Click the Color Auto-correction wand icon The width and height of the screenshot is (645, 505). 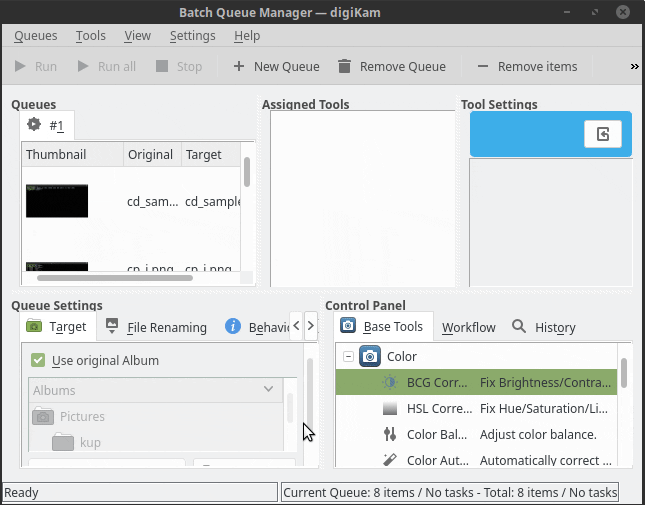[390, 460]
